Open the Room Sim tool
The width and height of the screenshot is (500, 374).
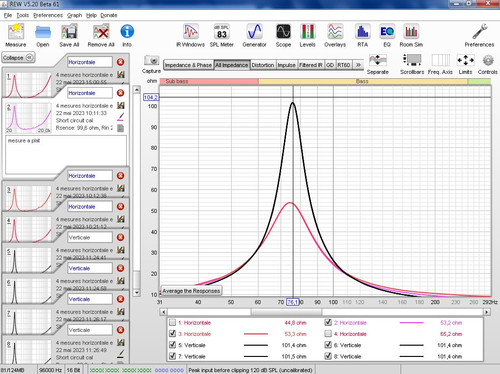tap(411, 32)
